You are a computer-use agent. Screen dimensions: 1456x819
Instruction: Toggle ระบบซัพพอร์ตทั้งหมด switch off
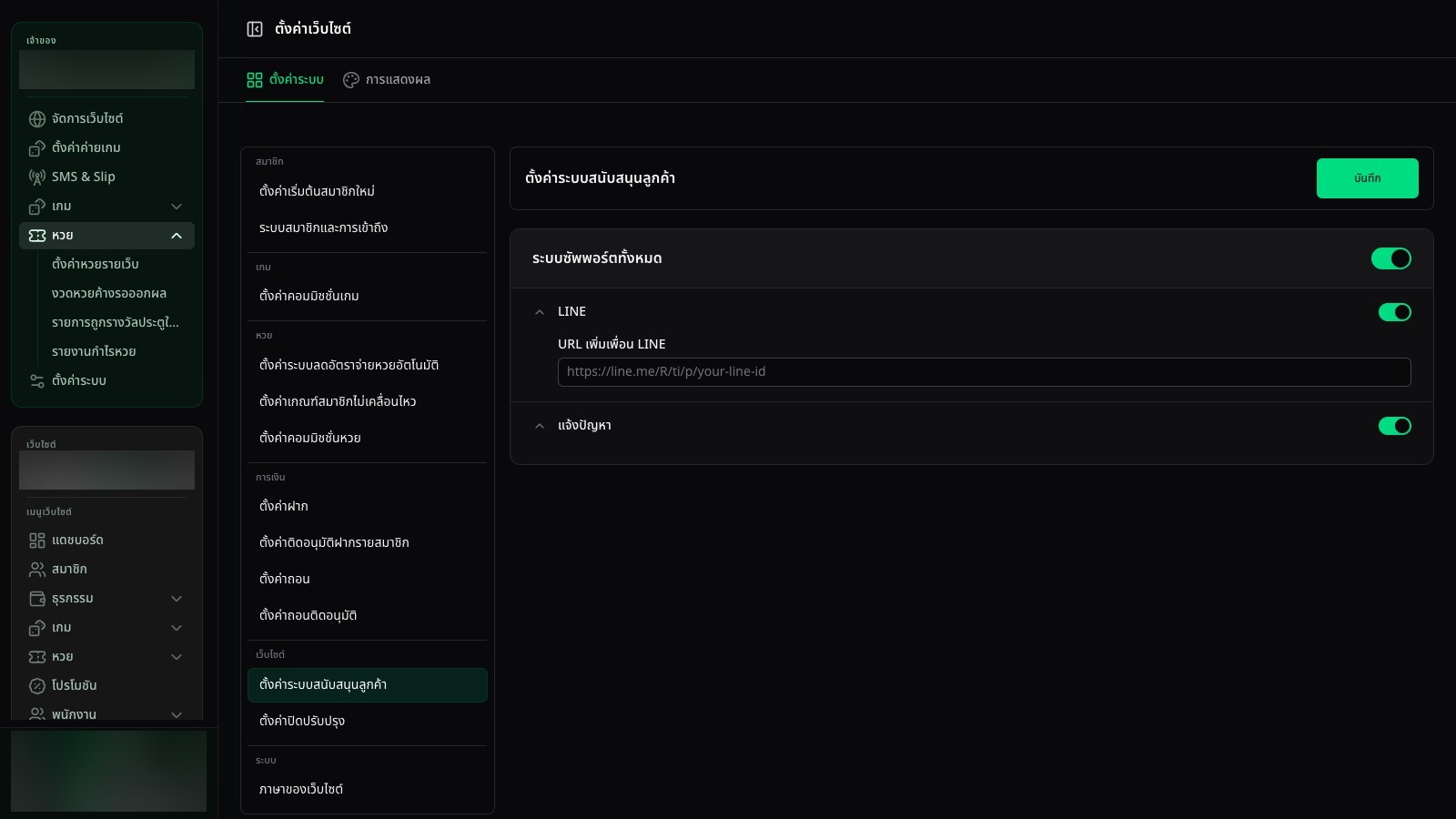tap(1391, 258)
